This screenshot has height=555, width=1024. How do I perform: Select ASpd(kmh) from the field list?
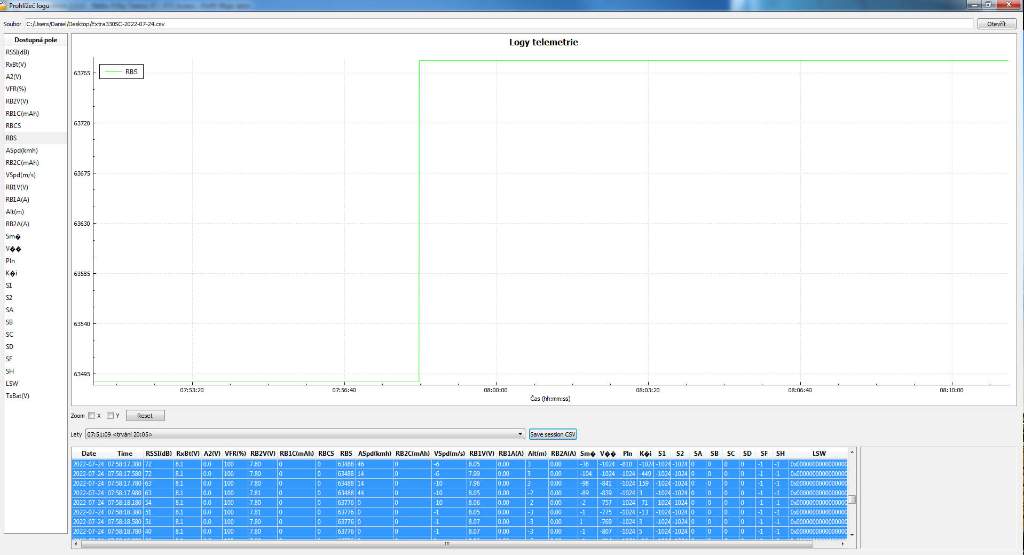(x=21, y=150)
